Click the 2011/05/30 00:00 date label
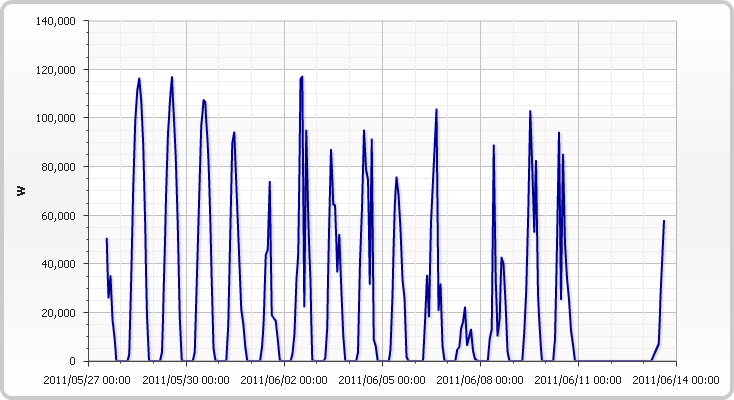The image size is (734, 400). (x=186, y=380)
